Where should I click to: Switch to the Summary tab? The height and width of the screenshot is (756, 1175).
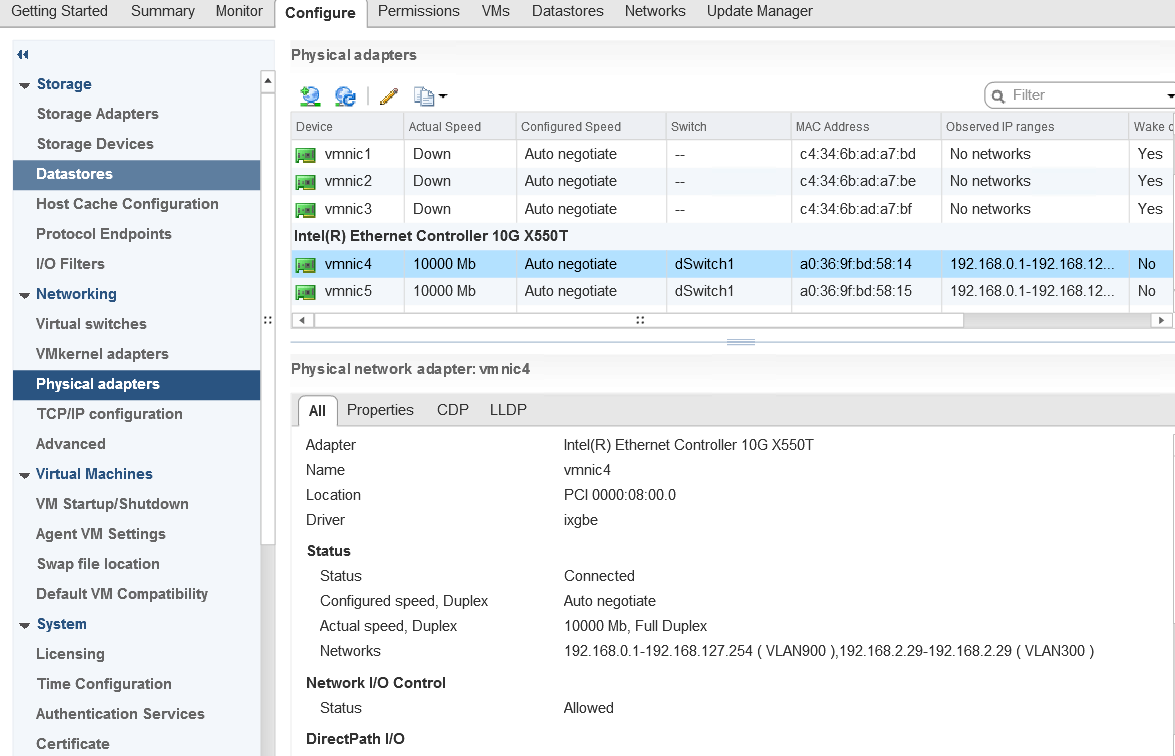click(x=163, y=11)
